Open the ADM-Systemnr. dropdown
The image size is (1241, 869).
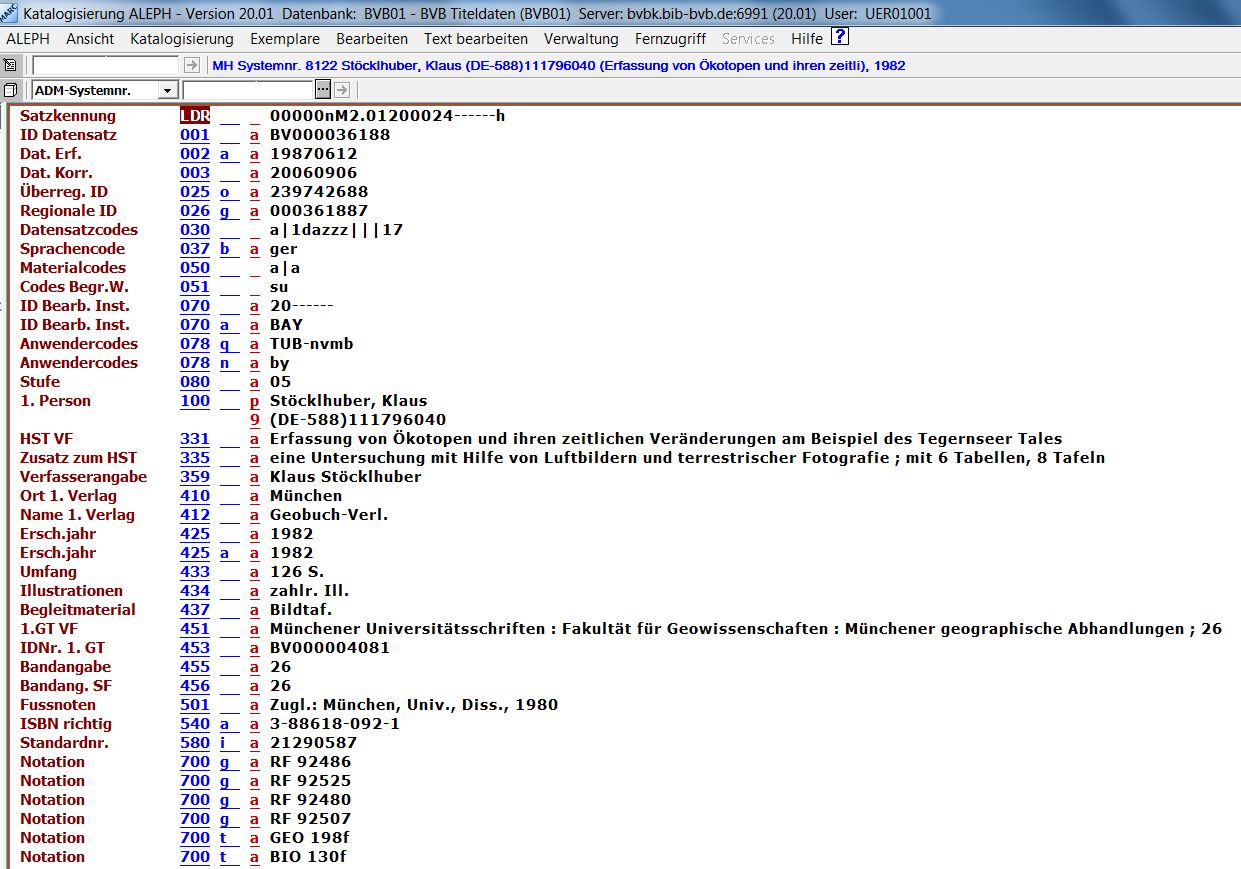pyautogui.click(x=167, y=91)
